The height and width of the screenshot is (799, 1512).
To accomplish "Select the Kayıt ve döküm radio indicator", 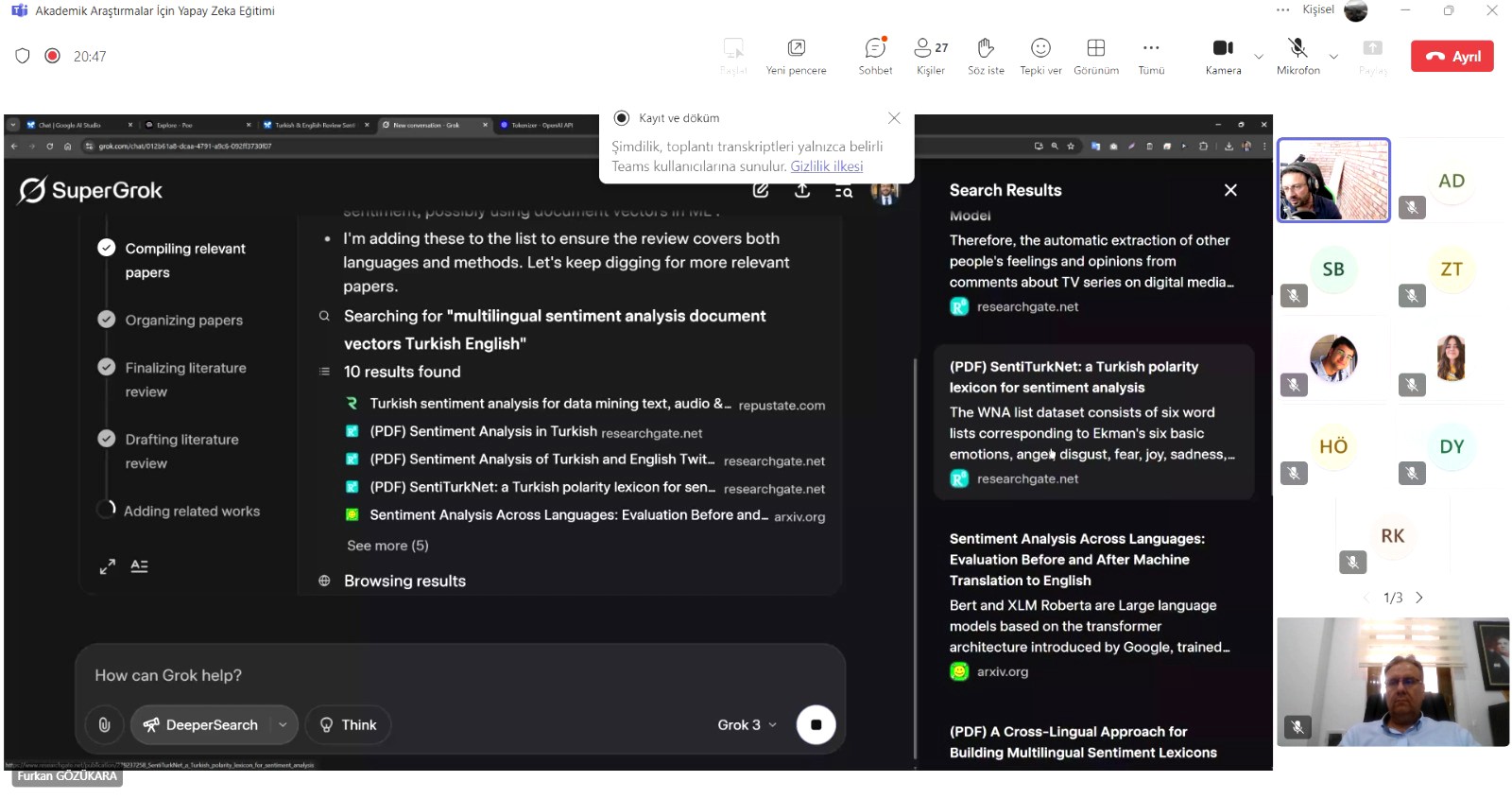I will click(622, 118).
